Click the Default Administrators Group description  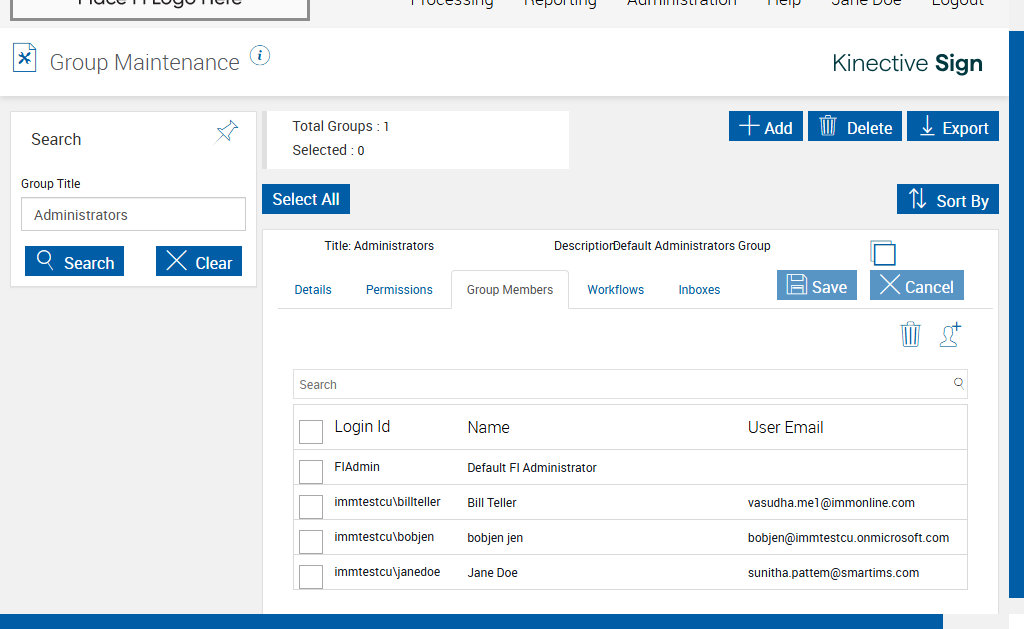point(692,246)
